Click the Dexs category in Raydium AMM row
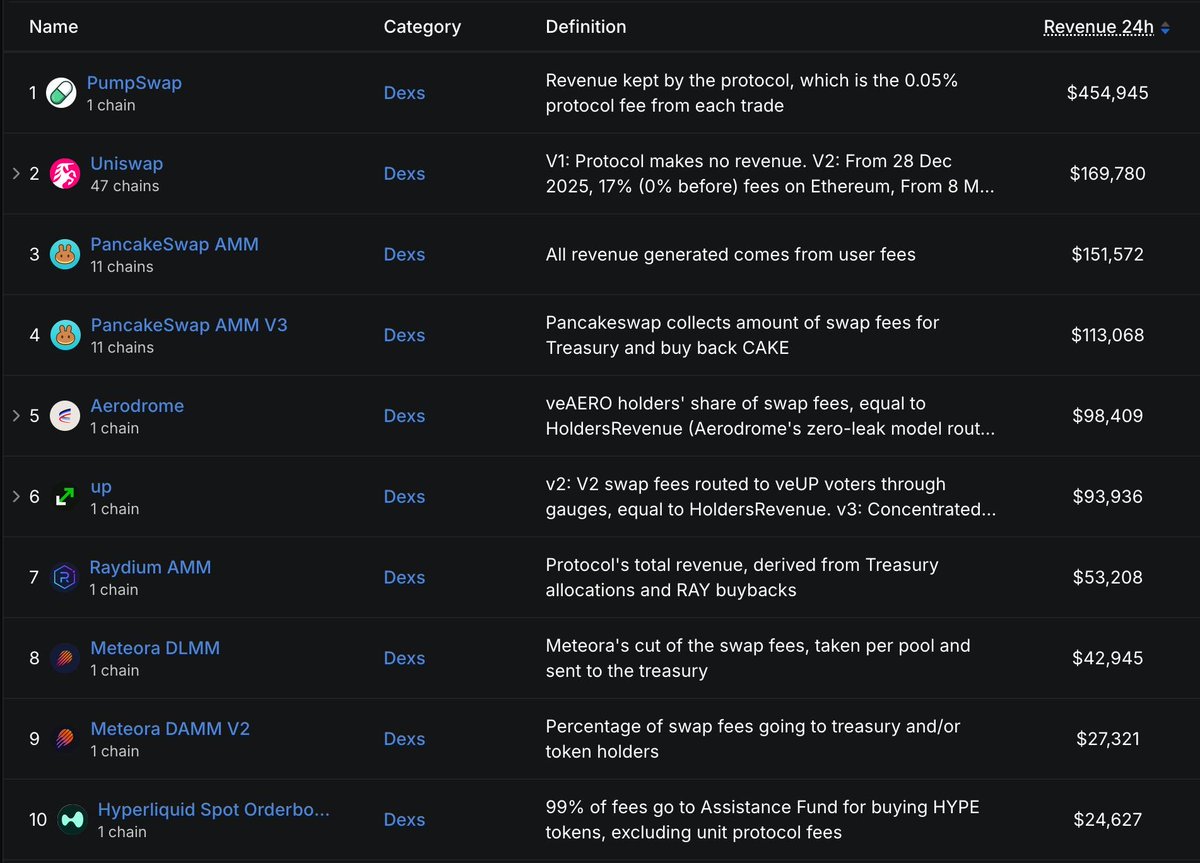The height and width of the screenshot is (863, 1200). (x=404, y=578)
